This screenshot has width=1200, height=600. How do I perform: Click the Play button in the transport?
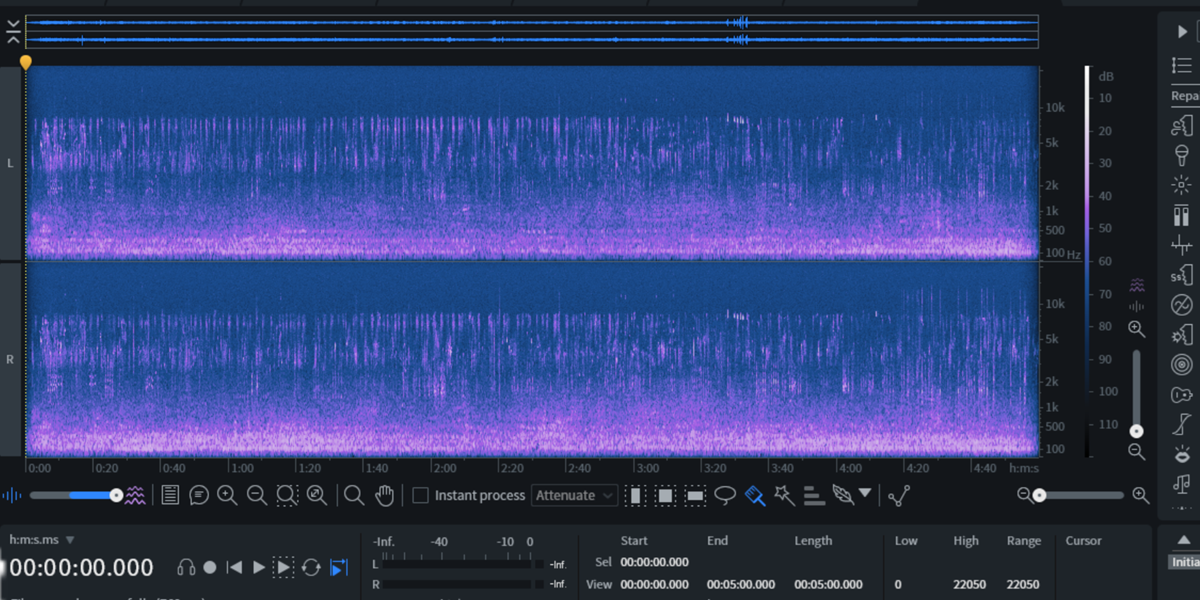[x=259, y=567]
